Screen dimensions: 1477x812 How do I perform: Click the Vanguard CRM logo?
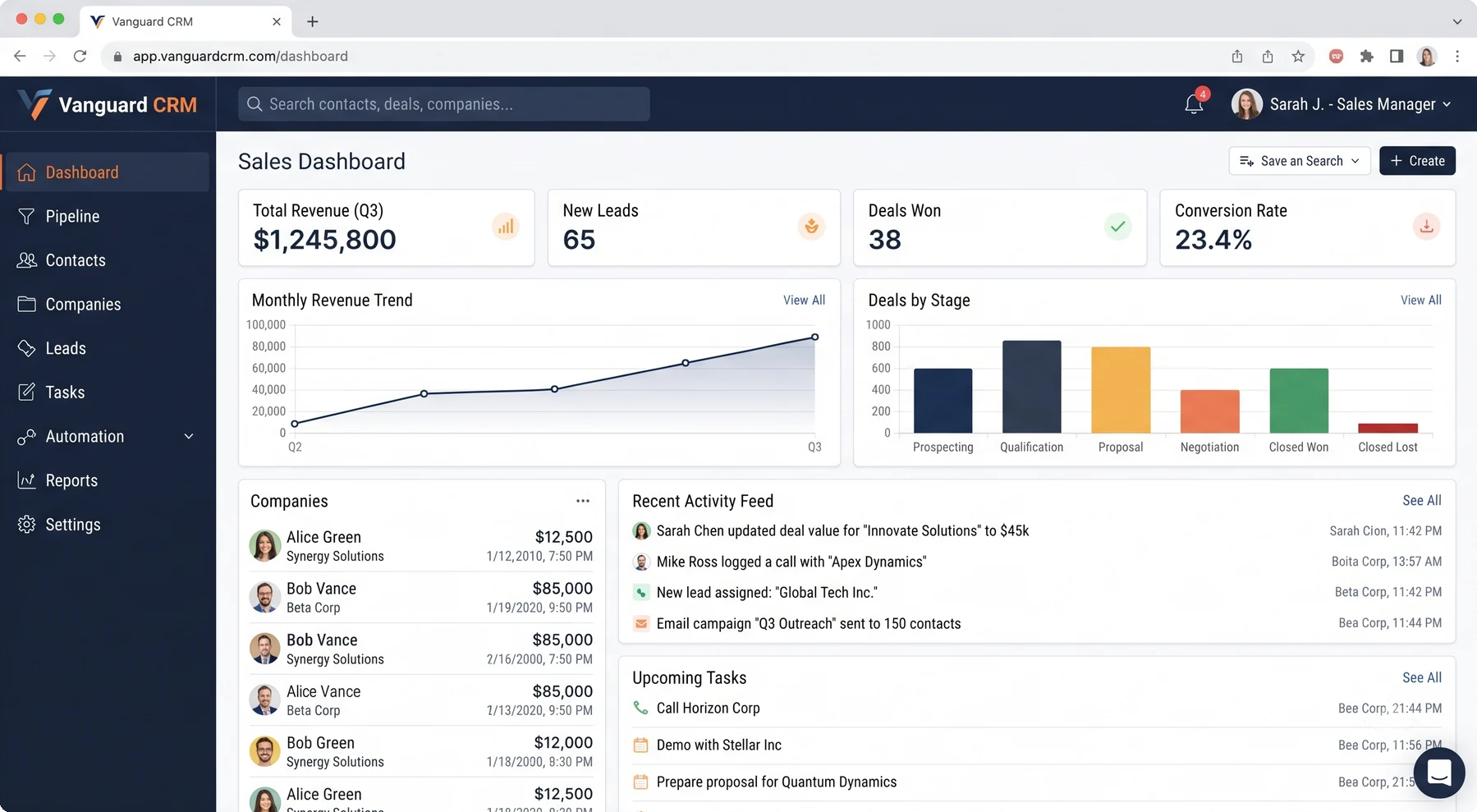[x=108, y=104]
